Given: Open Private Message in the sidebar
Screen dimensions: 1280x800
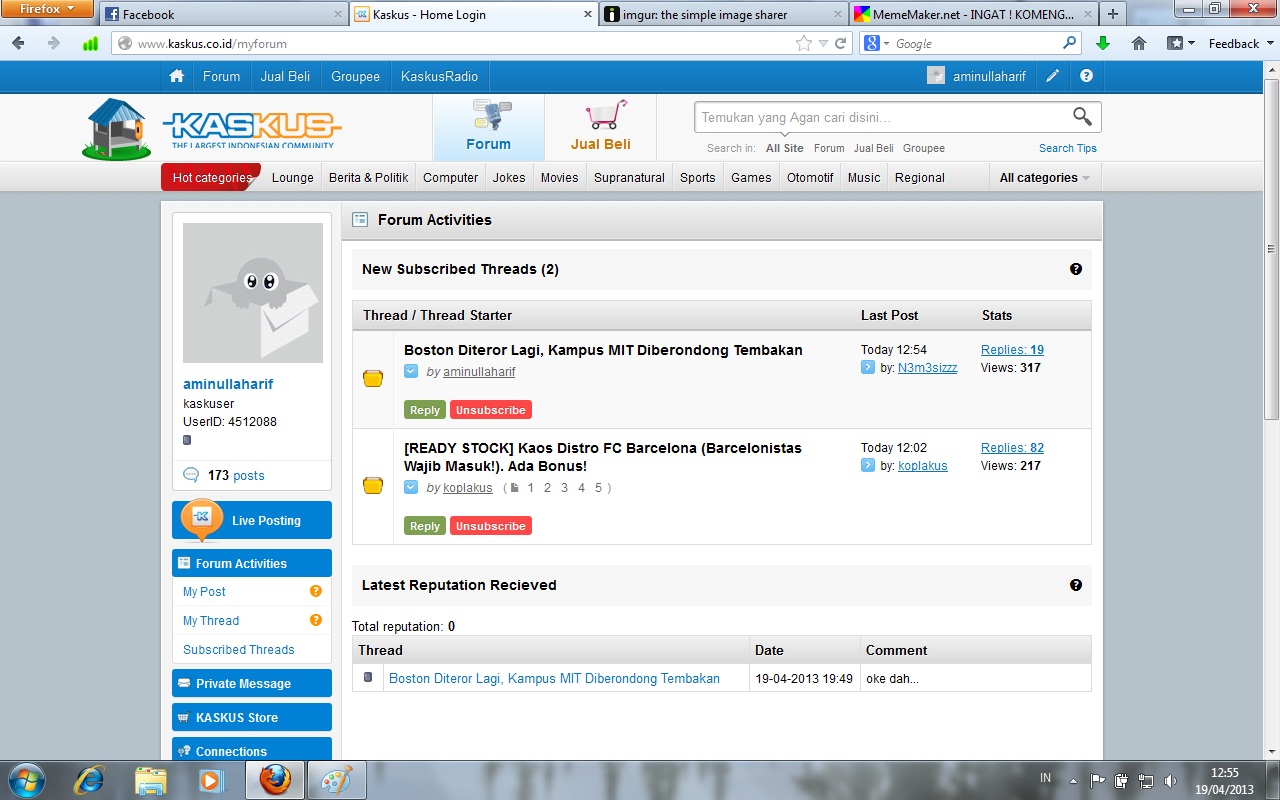Looking at the screenshot, I should pos(252,684).
